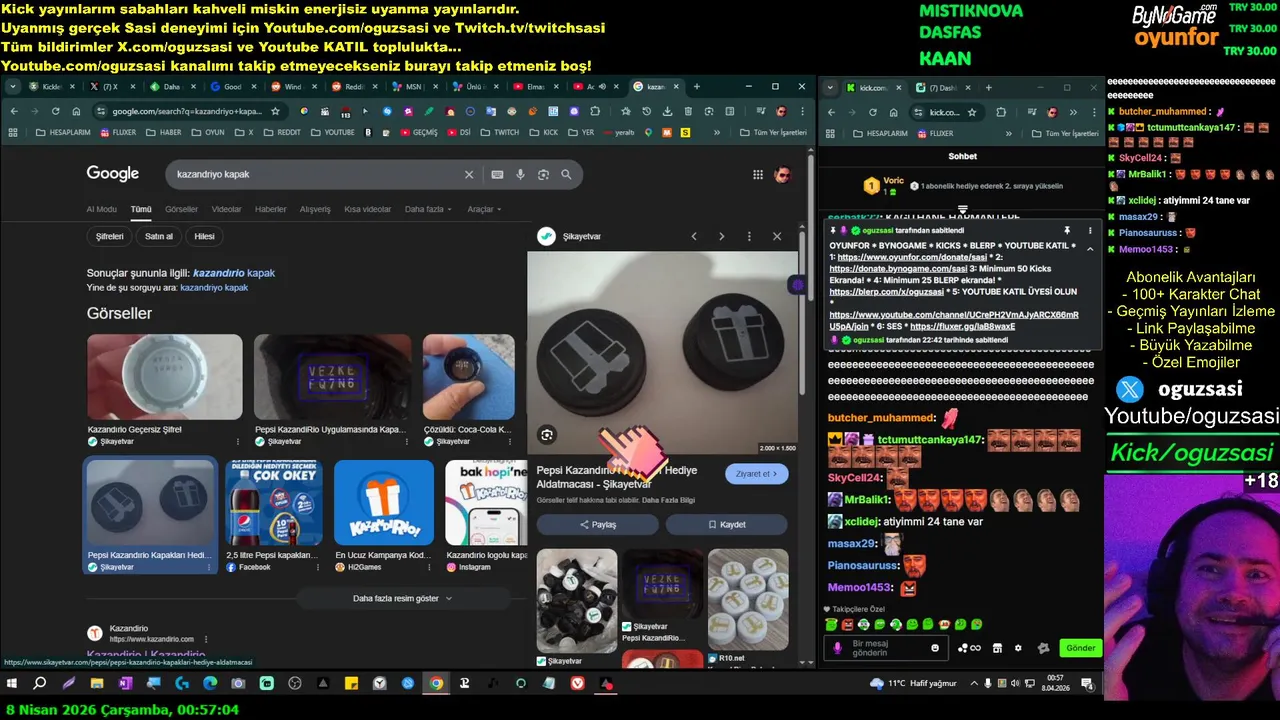Unpin the pinned chat message
The image size is (1280, 720).
(1067, 230)
